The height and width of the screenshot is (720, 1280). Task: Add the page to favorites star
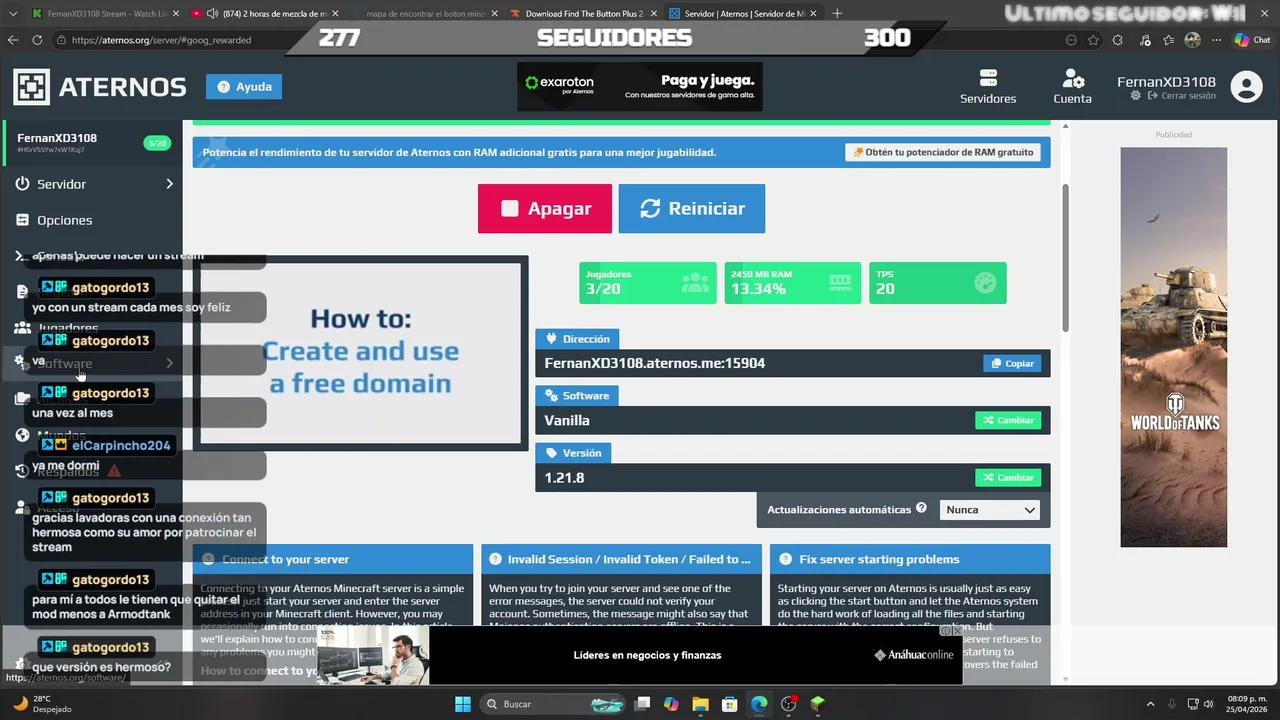(1093, 40)
